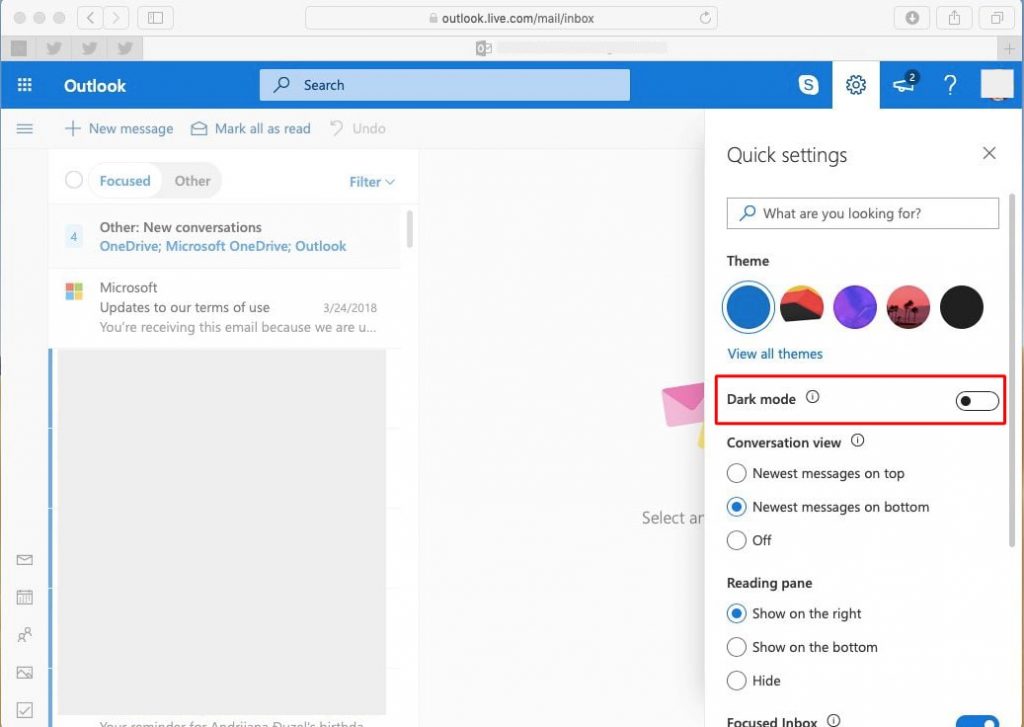The width and height of the screenshot is (1024, 727).
Task: Open the help question mark icon
Action: (950, 85)
